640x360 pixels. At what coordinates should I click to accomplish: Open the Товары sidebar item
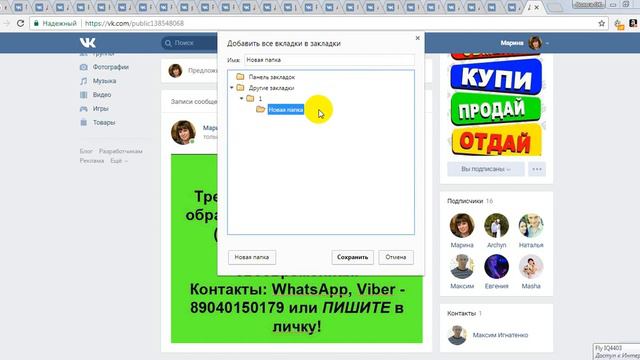(98, 122)
